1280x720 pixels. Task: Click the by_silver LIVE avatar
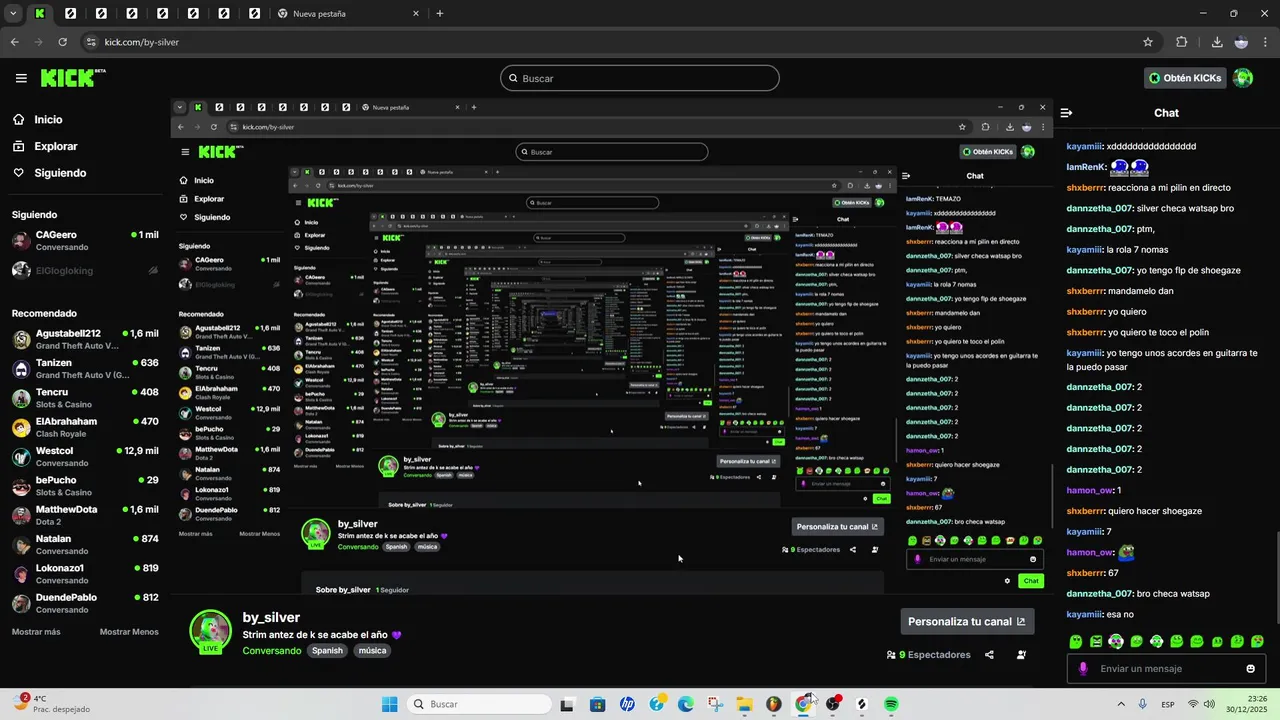pyautogui.click(x=210, y=631)
